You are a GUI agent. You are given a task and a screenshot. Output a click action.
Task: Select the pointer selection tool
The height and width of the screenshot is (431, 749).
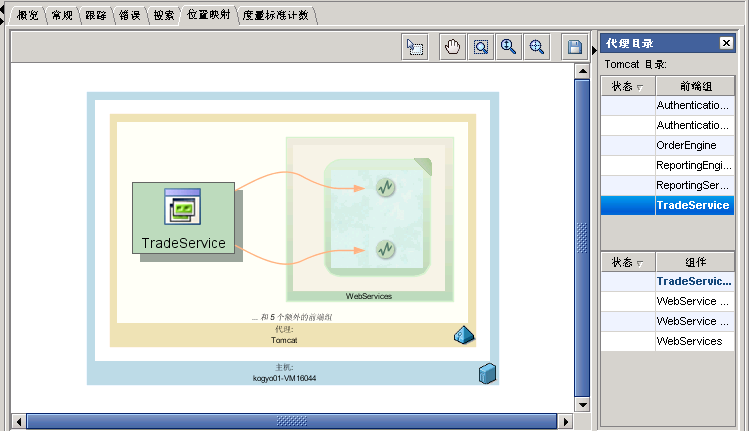tap(415, 47)
